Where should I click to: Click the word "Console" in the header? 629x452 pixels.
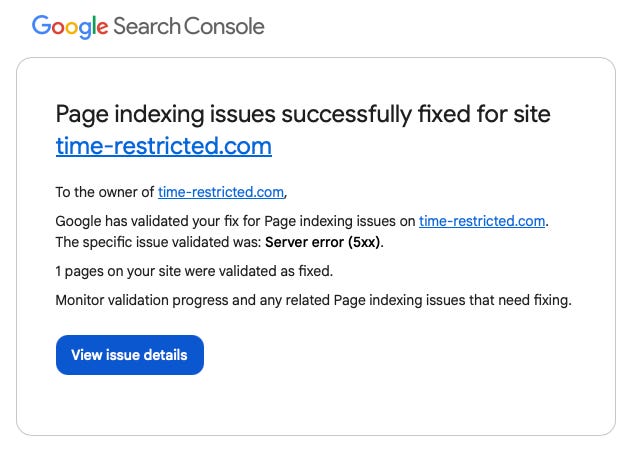[x=224, y=27]
